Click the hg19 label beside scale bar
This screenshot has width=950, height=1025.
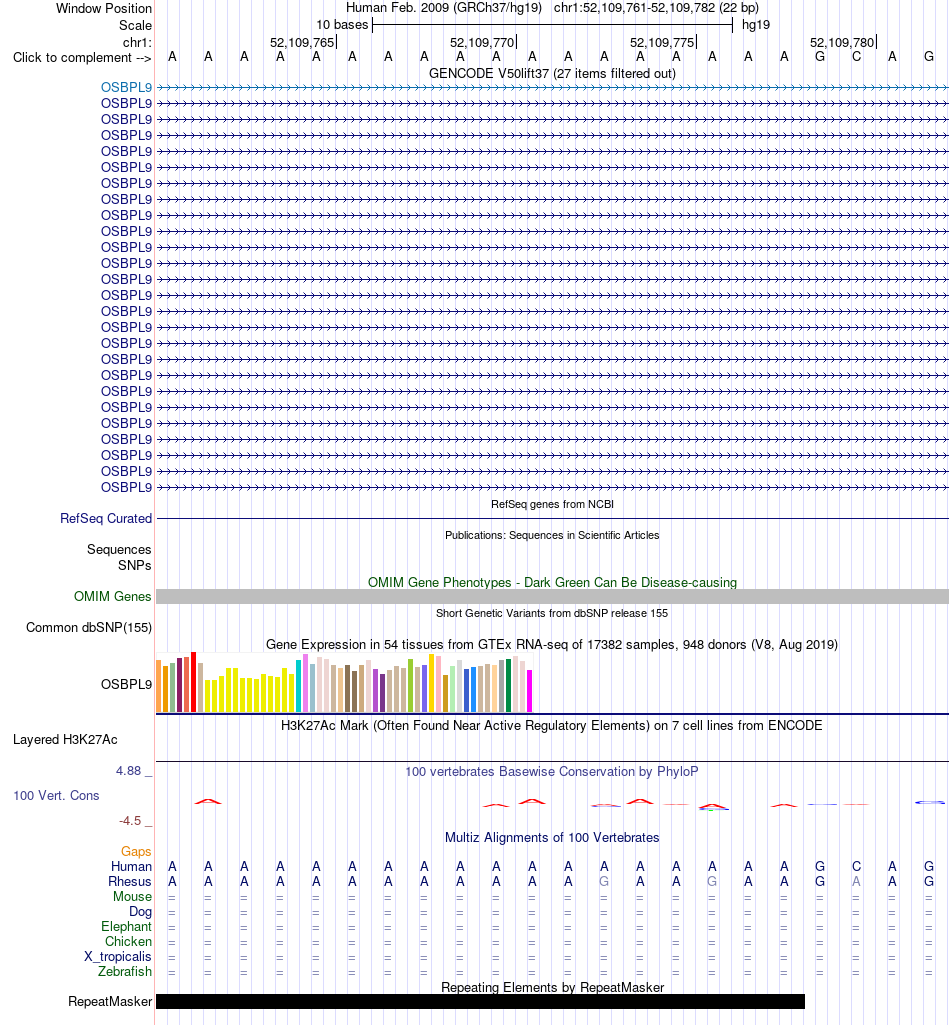click(x=756, y=25)
